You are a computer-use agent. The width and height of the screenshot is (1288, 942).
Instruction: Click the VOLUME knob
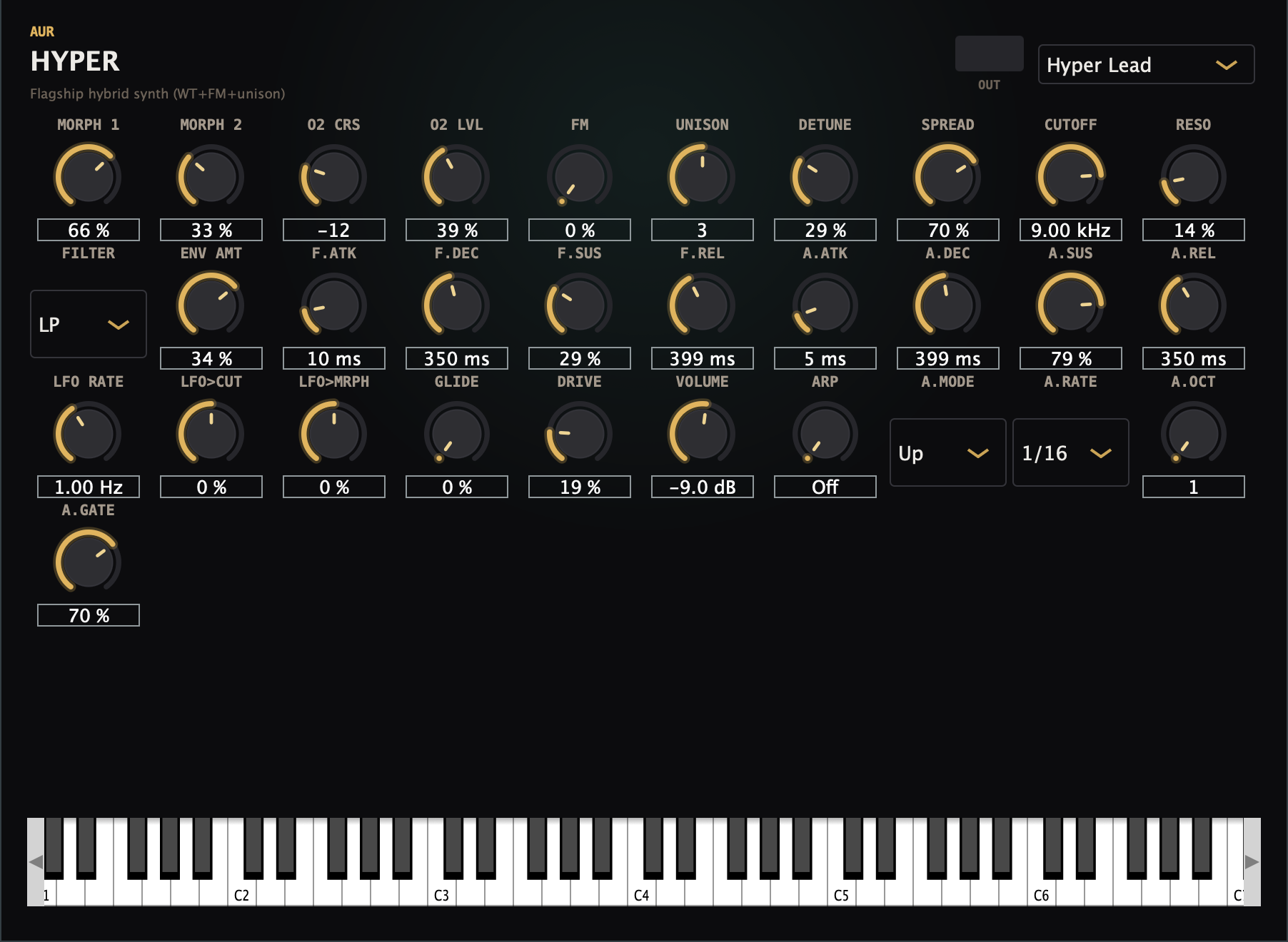(x=702, y=432)
